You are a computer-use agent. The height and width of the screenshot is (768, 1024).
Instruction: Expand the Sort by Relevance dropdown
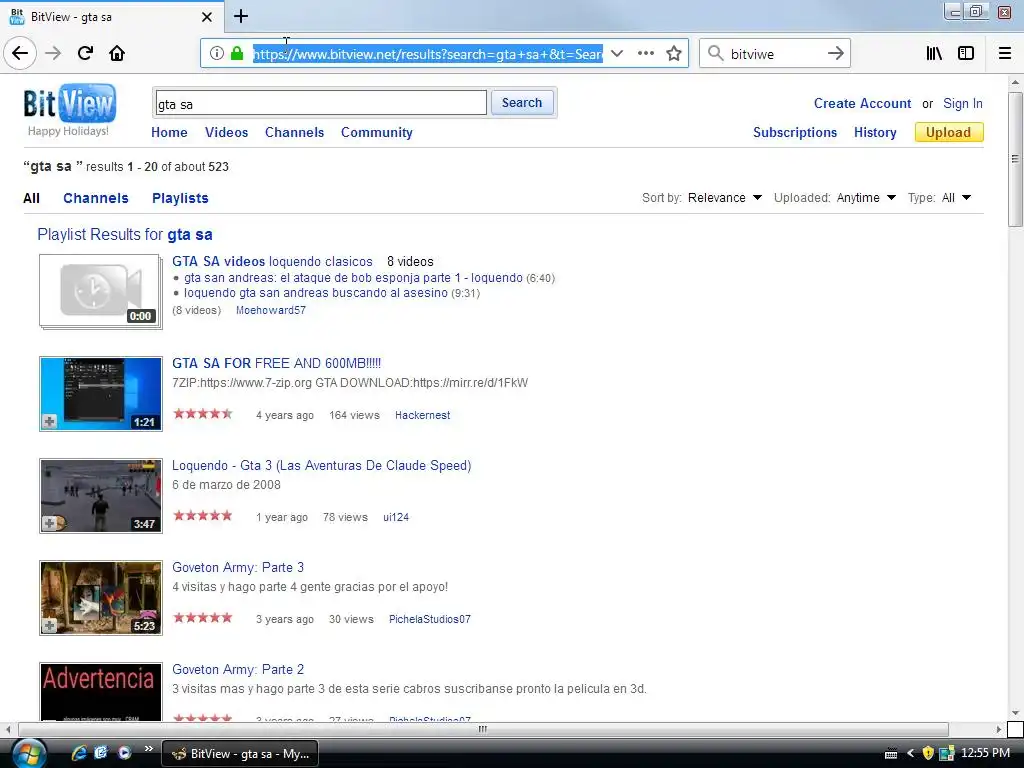point(725,197)
